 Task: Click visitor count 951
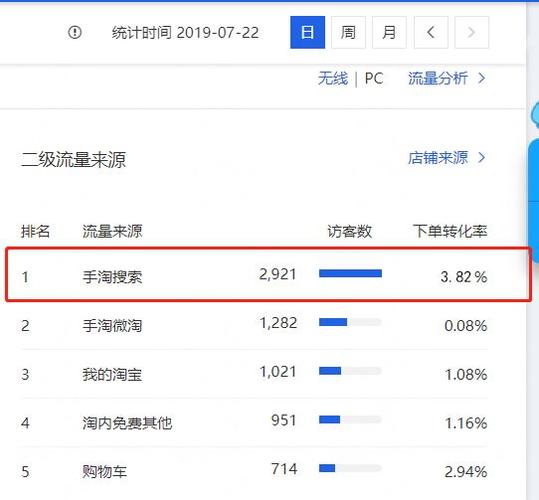[284, 420]
